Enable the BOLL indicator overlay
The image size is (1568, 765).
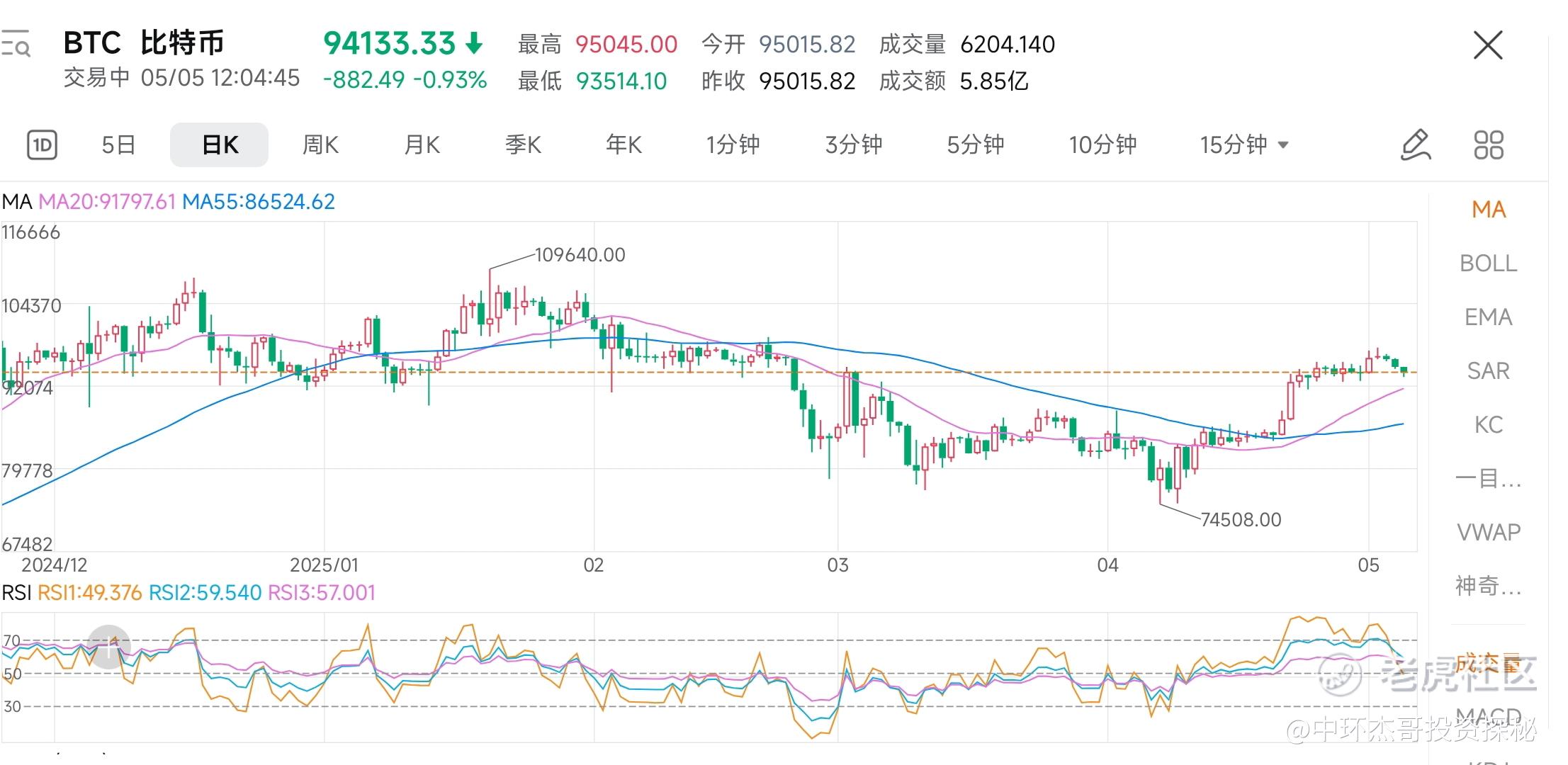point(1488,263)
